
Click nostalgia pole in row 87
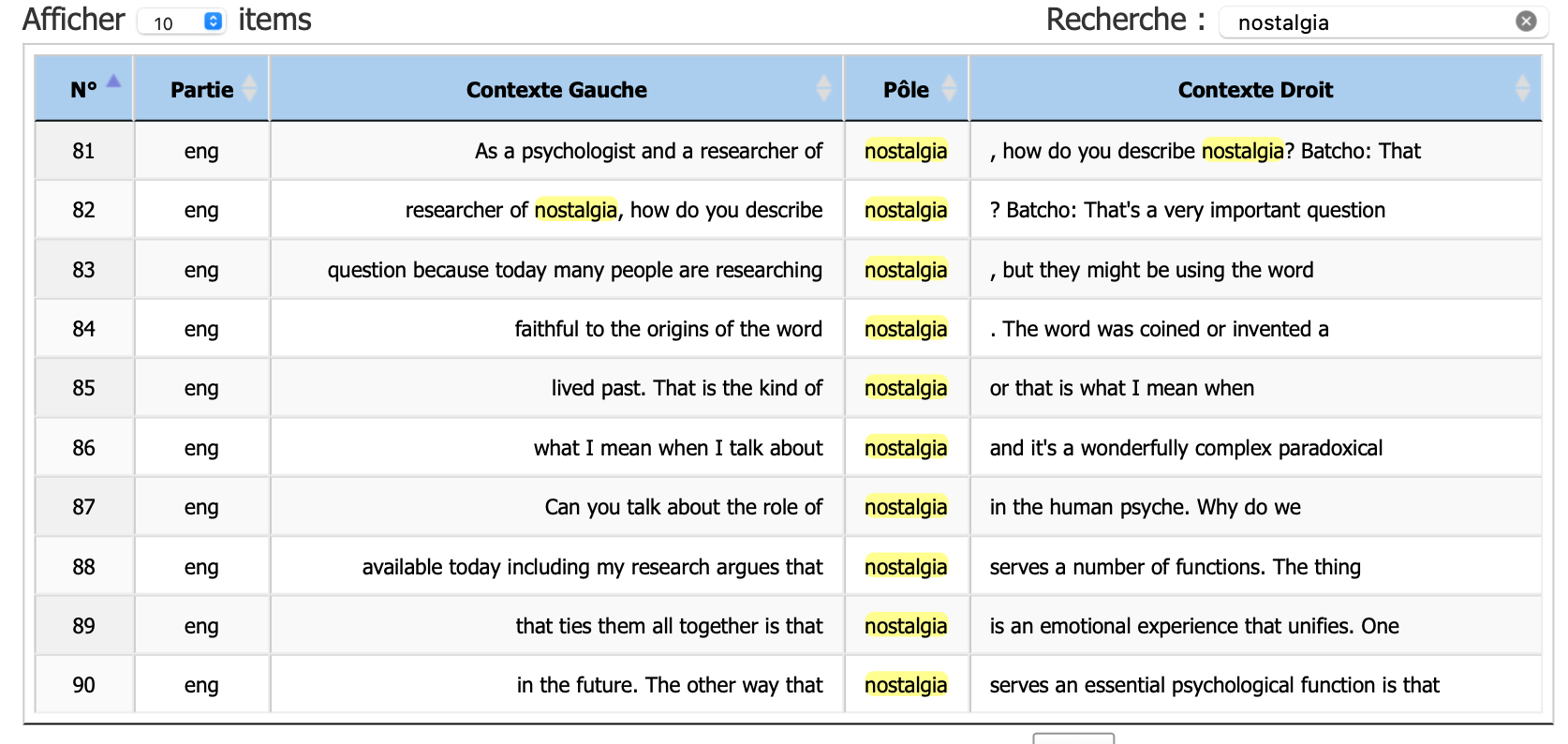(x=906, y=507)
